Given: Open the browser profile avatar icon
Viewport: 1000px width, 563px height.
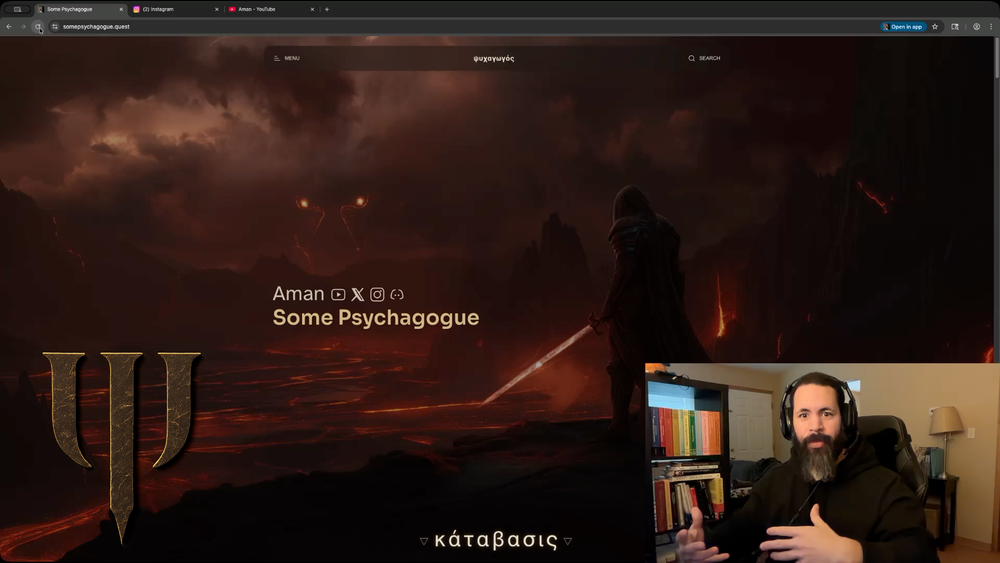Looking at the screenshot, I should [976, 27].
